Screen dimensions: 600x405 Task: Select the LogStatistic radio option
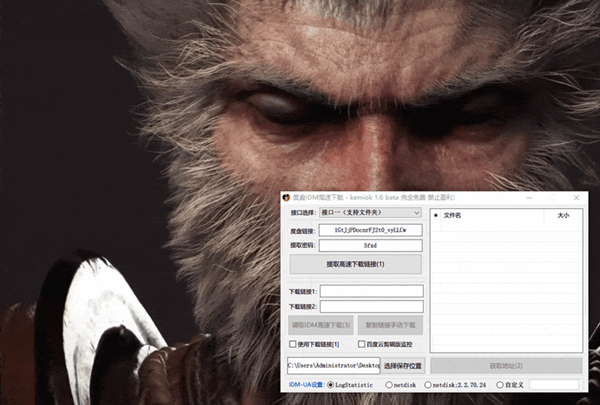click(x=331, y=385)
